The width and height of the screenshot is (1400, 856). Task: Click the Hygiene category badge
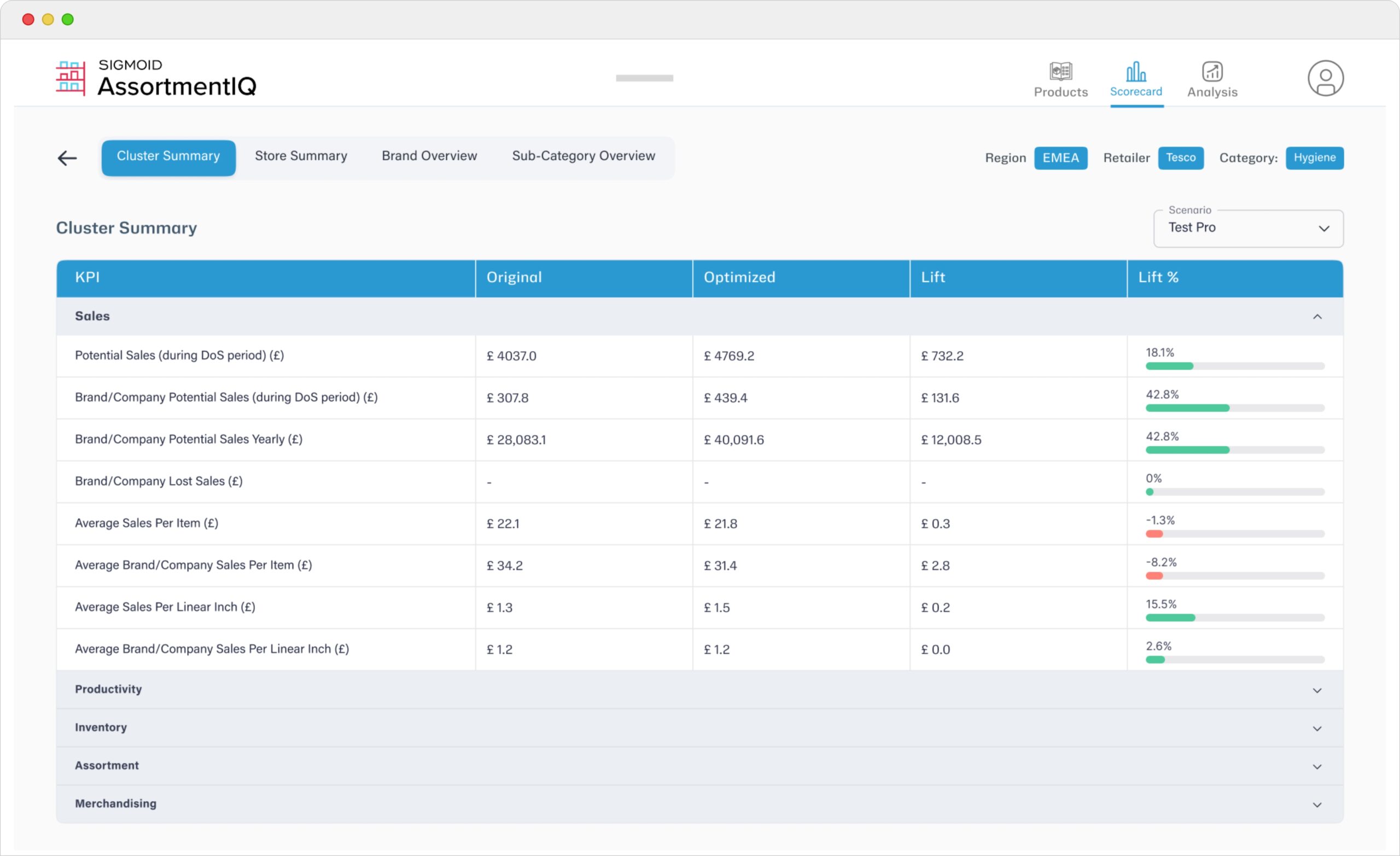[x=1314, y=158]
